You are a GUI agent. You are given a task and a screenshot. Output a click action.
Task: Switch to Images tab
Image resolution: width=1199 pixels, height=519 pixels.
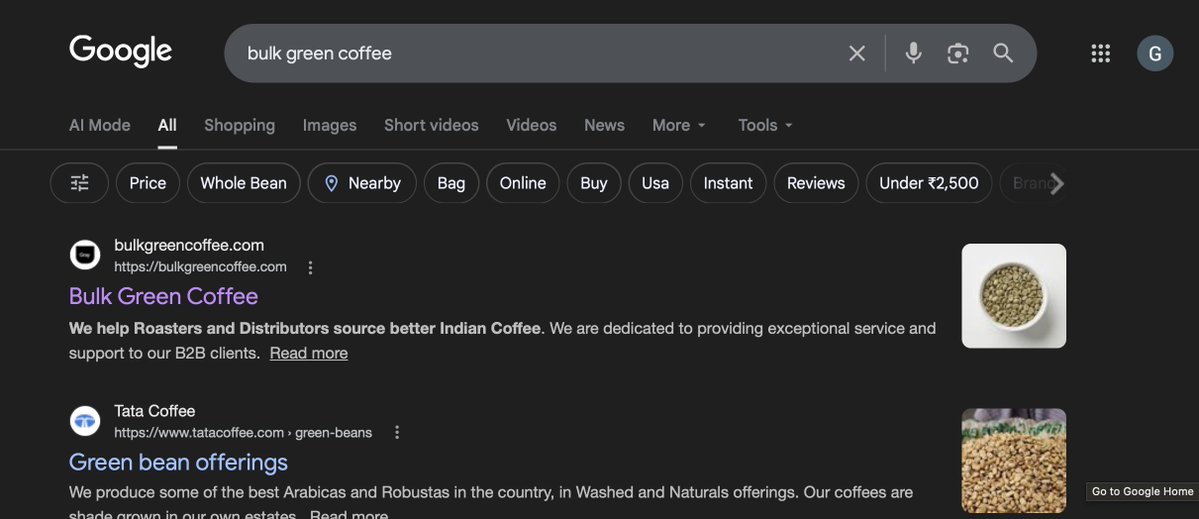tap(330, 125)
